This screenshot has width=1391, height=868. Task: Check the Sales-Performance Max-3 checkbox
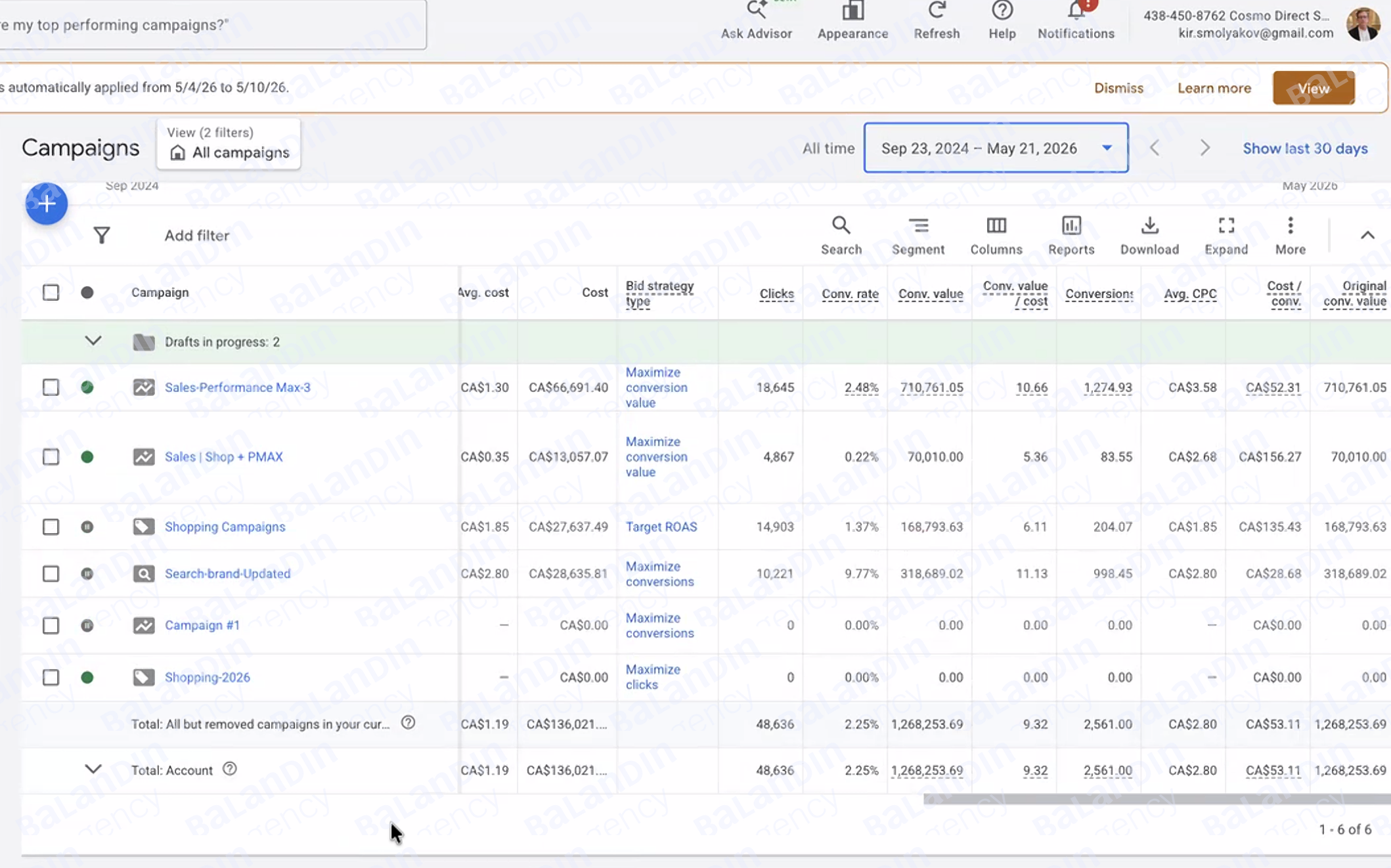tap(51, 387)
